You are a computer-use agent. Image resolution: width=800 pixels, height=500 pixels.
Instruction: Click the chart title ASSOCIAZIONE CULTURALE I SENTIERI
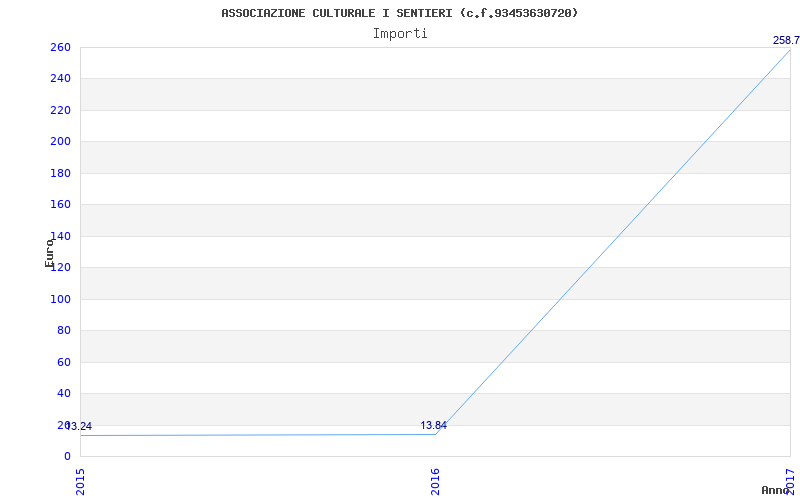click(399, 13)
